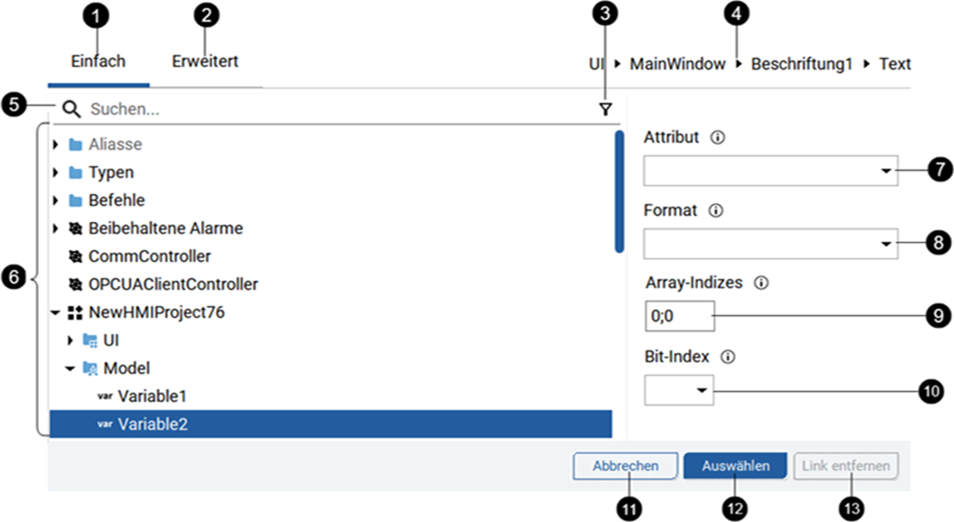
Task: Click the Array-Indizes input field
Action: pos(679,316)
